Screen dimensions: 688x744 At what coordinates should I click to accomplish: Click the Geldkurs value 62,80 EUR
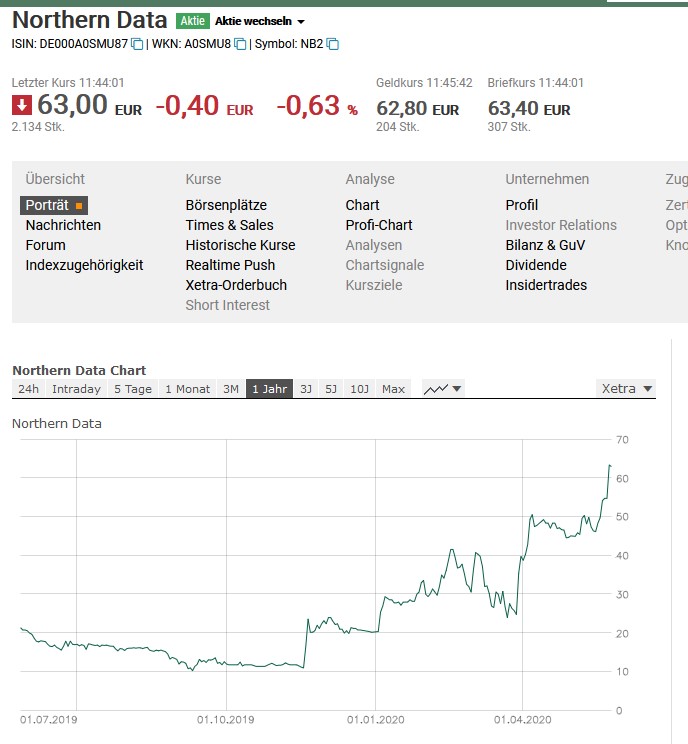[418, 109]
